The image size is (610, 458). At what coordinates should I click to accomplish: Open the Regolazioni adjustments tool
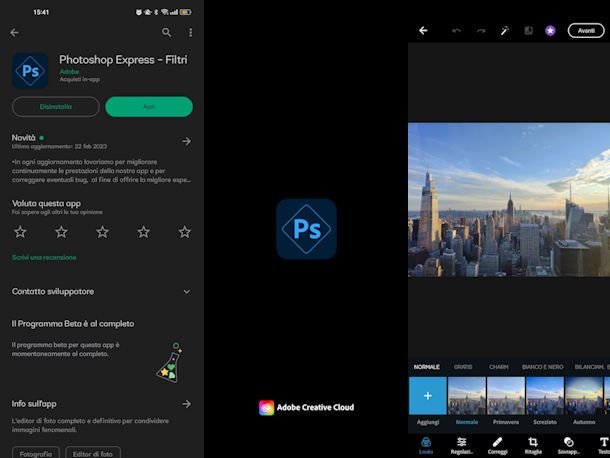[x=462, y=446]
